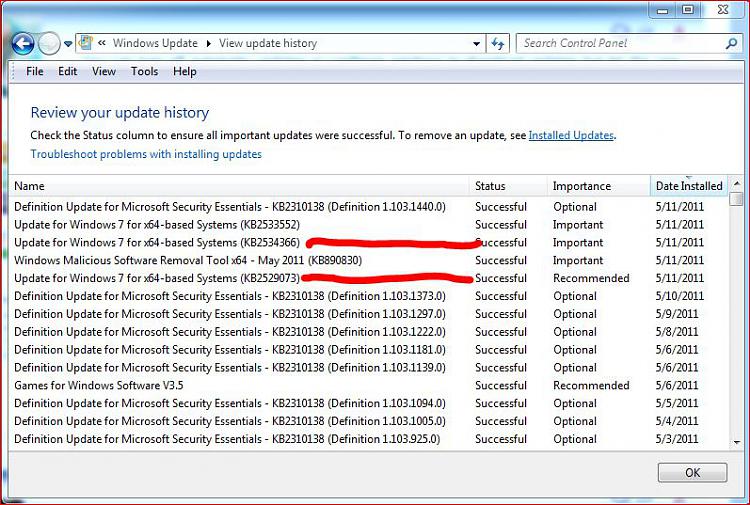Click the OK button
Screen dimensions: 750x505
[x=692, y=472]
